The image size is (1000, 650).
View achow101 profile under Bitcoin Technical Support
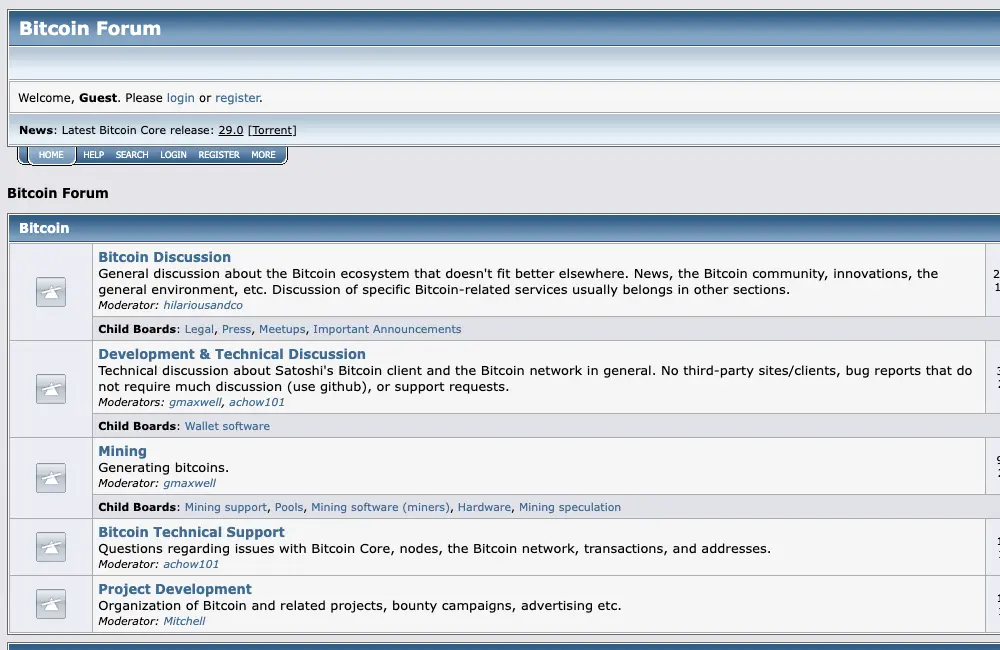[x=191, y=565]
